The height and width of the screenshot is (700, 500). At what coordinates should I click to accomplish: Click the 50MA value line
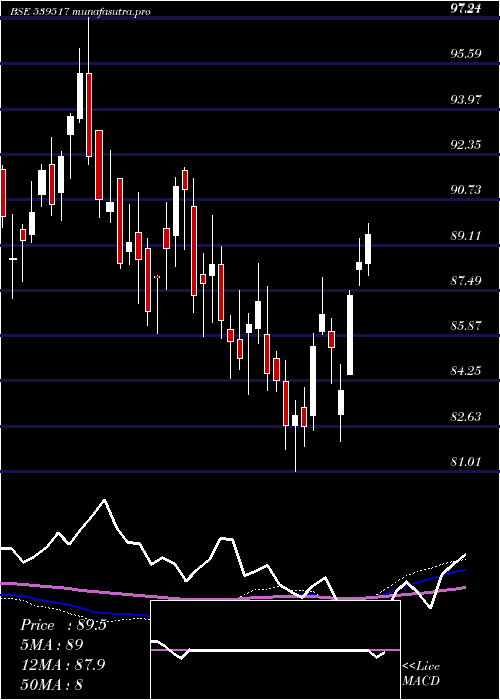point(52,684)
